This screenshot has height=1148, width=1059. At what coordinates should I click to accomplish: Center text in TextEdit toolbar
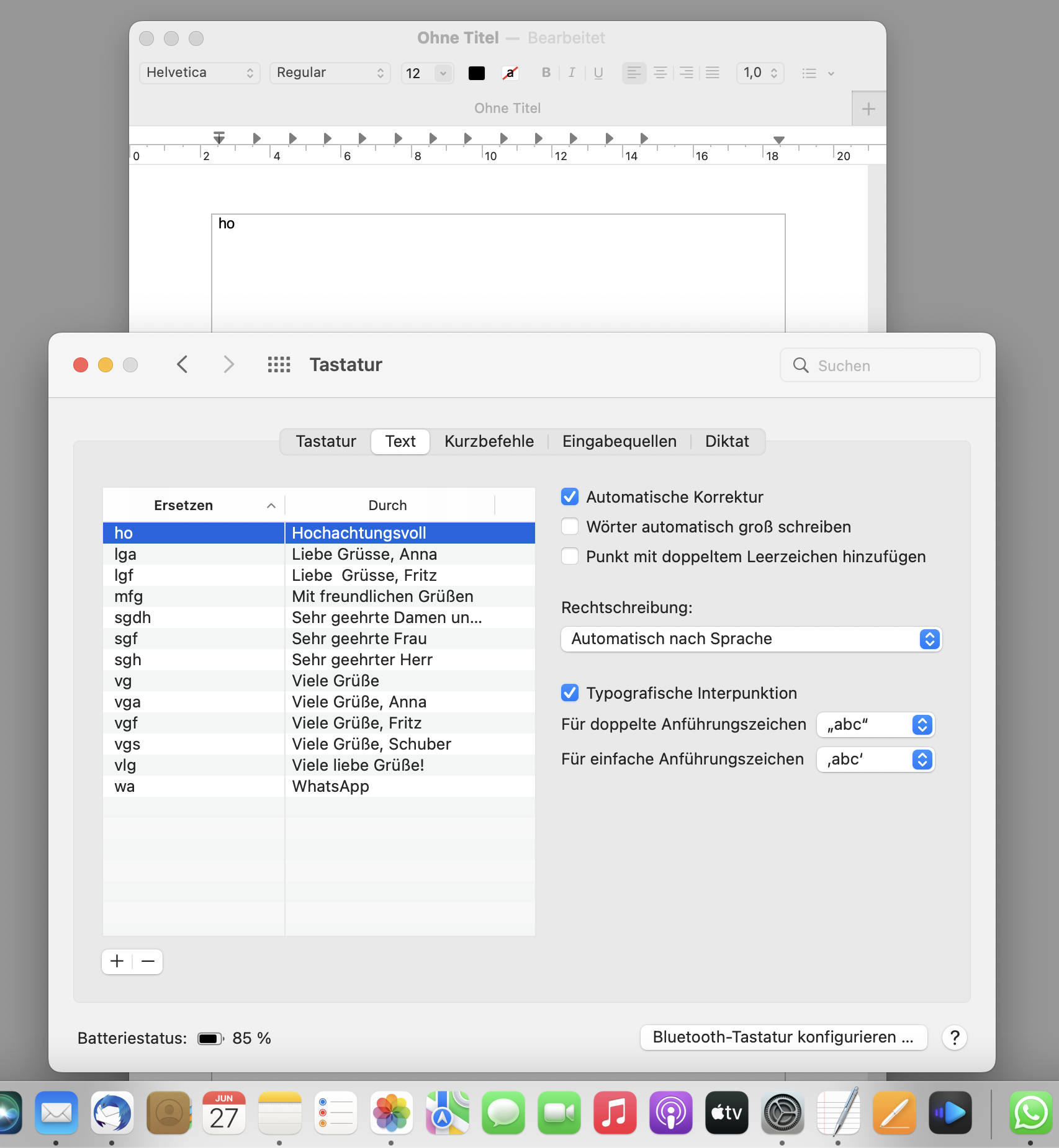pyautogui.click(x=660, y=73)
